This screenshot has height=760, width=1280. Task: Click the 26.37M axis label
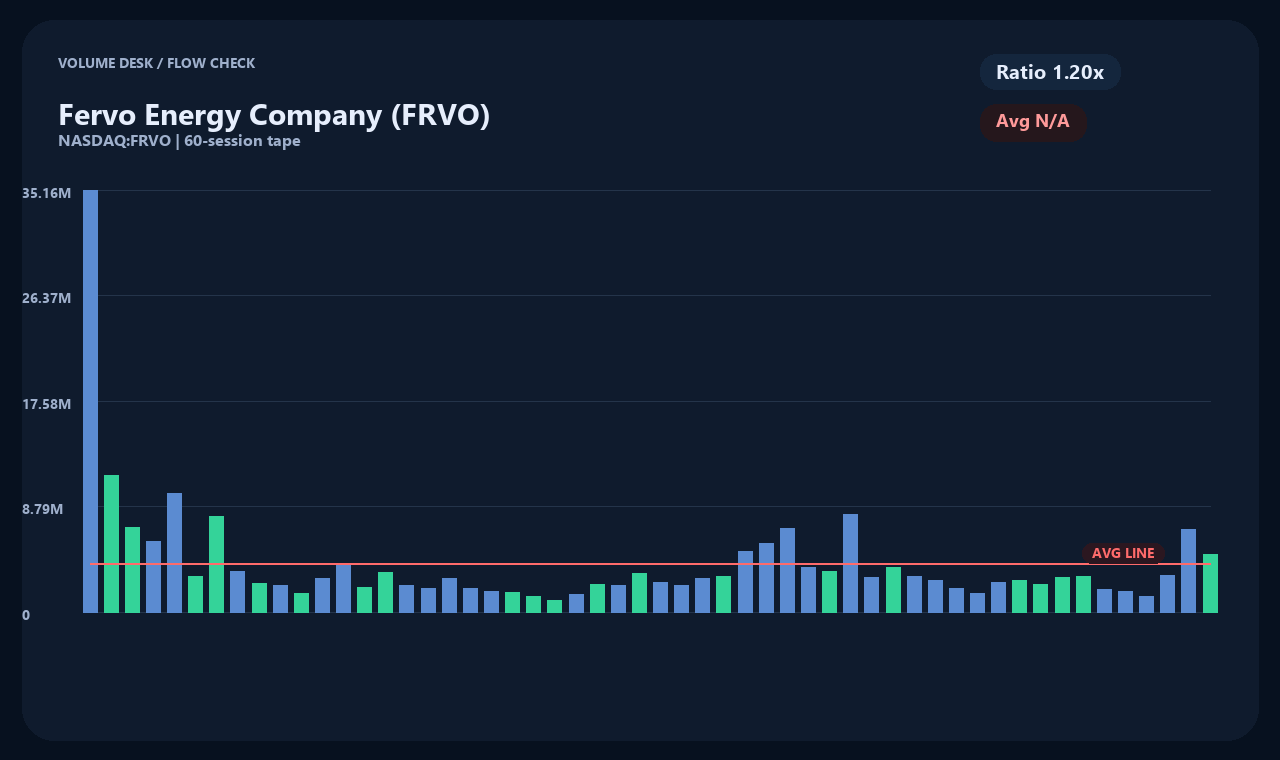(x=46, y=298)
